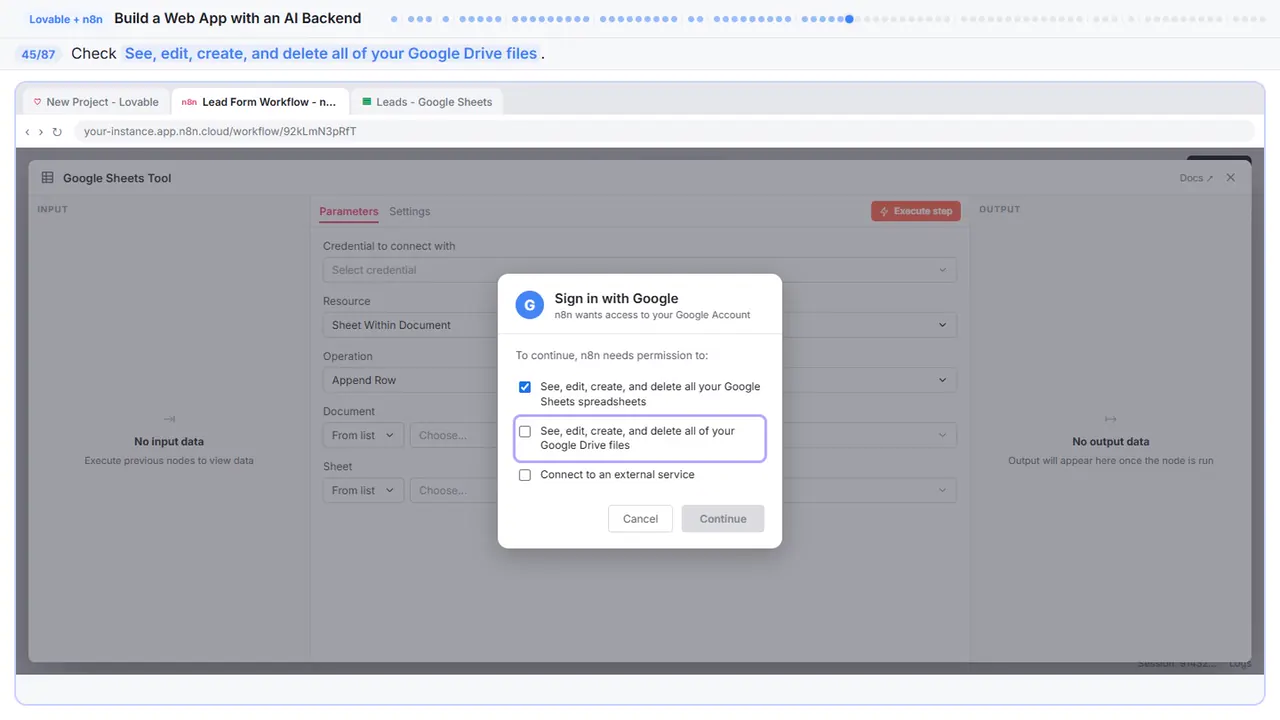Screen dimensions: 1280x720
Task: Switch to the Settings tab
Action: click(x=410, y=212)
